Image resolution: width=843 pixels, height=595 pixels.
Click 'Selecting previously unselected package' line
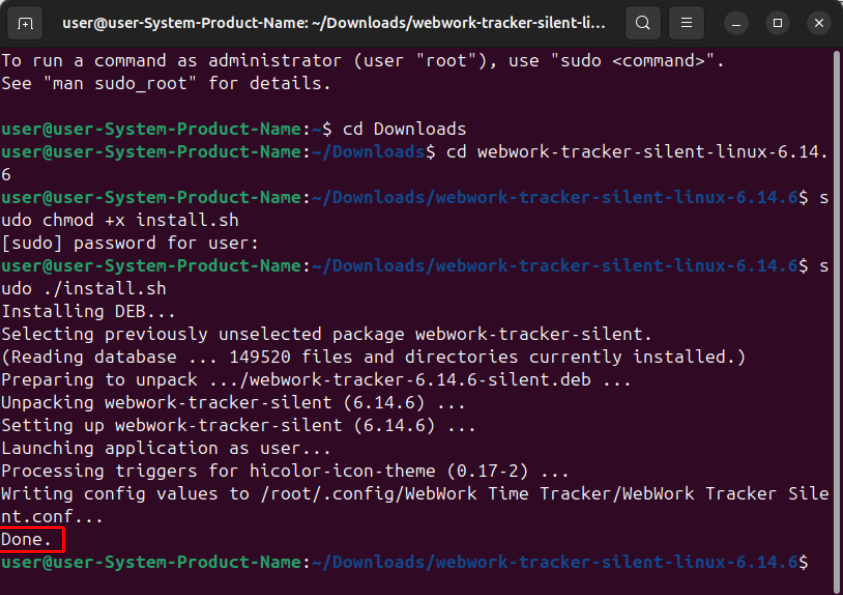point(326,334)
